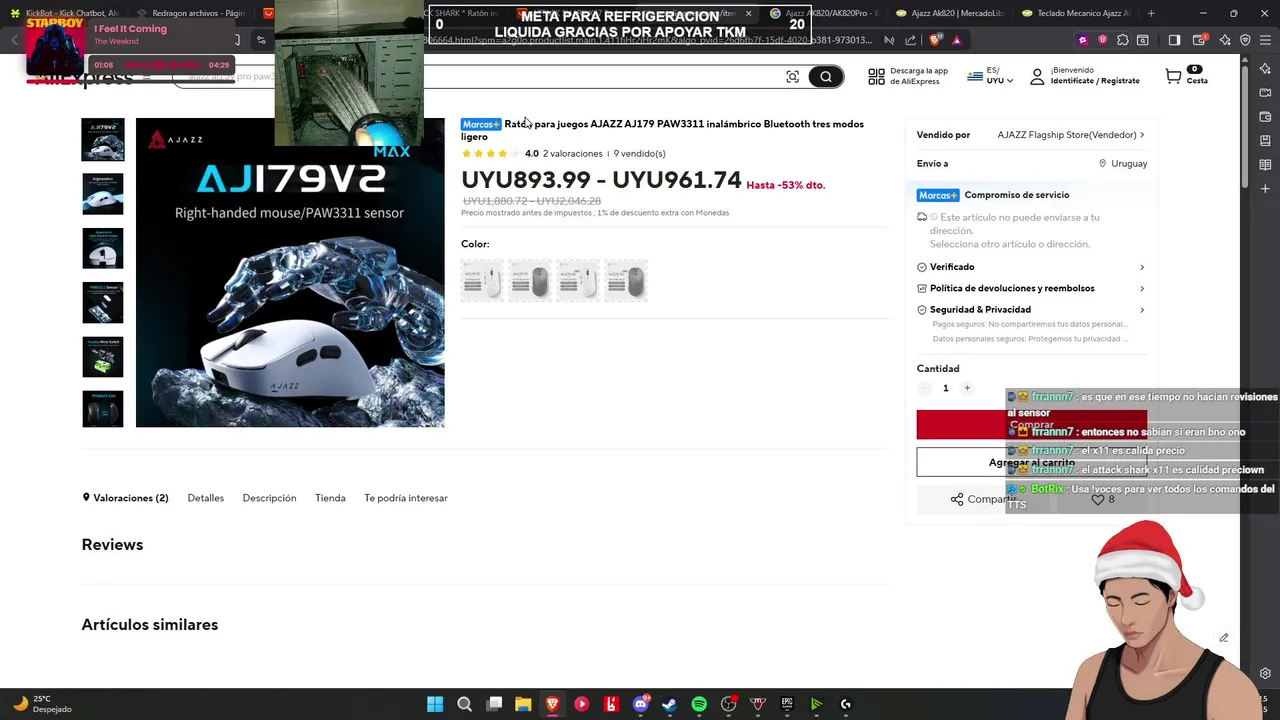The width and height of the screenshot is (1280, 720).
Task: Decrease quantity with minus button
Action: (x=925, y=388)
